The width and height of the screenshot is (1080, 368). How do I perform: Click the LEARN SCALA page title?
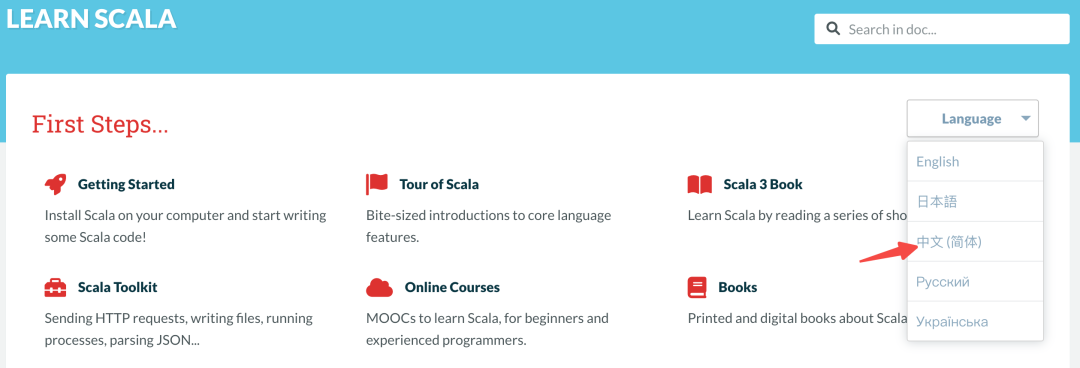click(x=91, y=19)
